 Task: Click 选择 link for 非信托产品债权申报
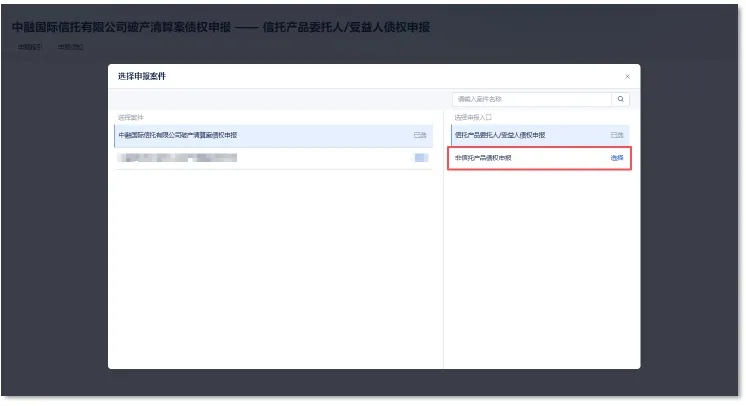click(617, 158)
